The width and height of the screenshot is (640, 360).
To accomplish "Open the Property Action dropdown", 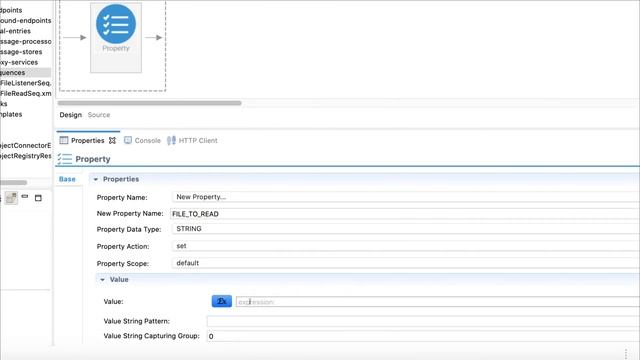I will tap(406, 246).
